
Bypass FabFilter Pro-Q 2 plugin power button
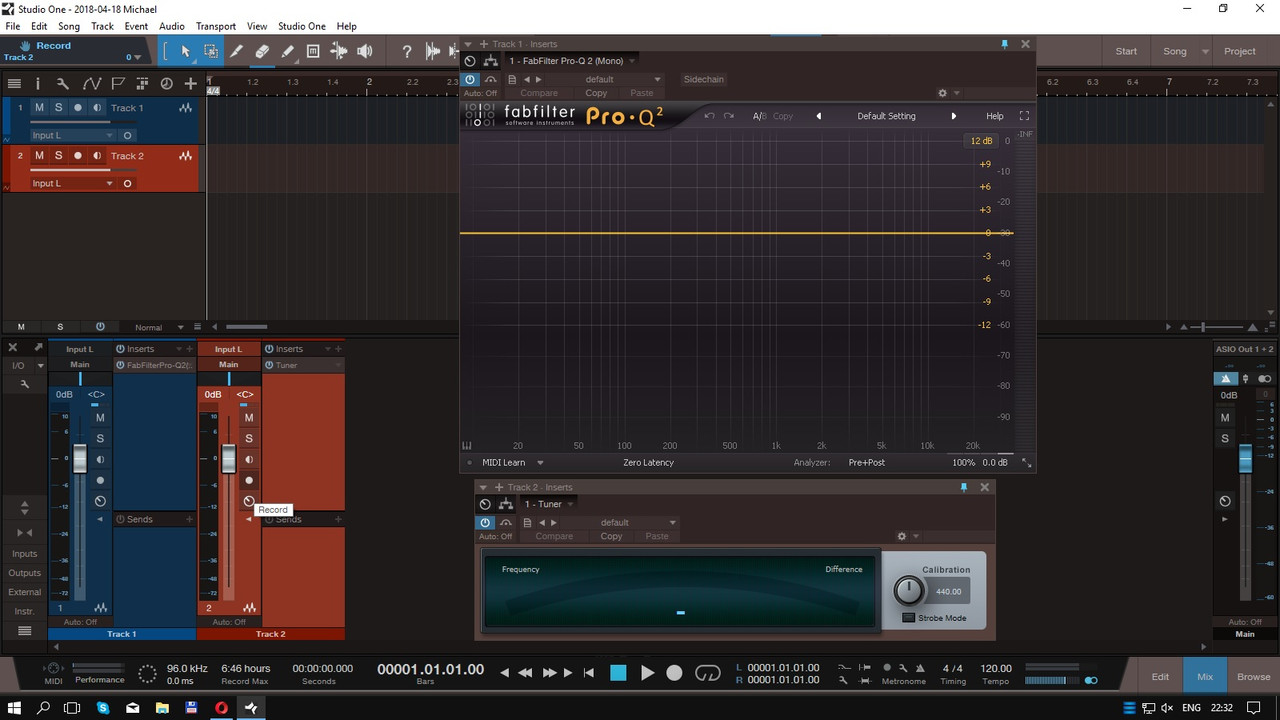click(x=471, y=79)
